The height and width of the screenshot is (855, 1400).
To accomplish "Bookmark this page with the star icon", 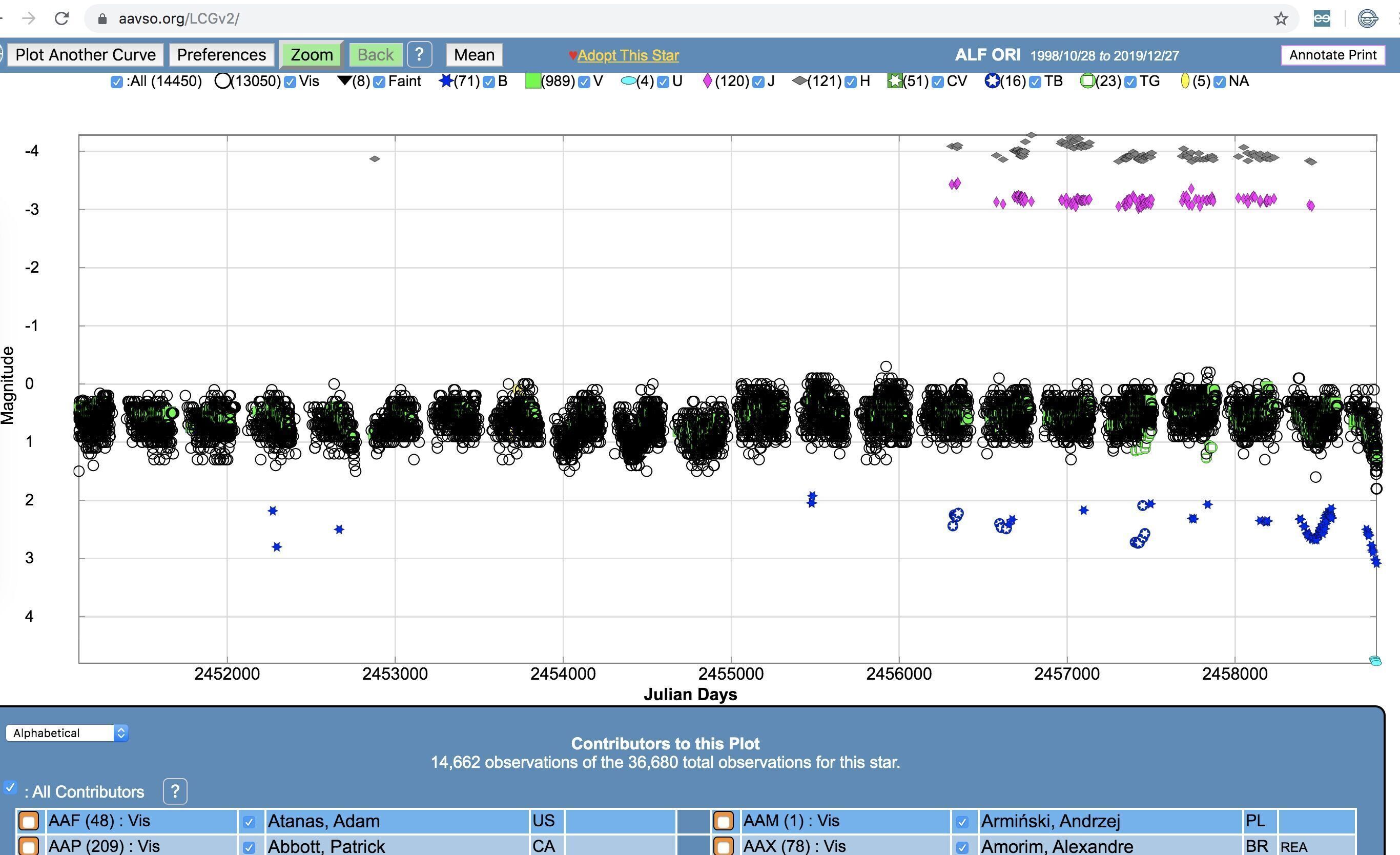I will tap(1281, 19).
